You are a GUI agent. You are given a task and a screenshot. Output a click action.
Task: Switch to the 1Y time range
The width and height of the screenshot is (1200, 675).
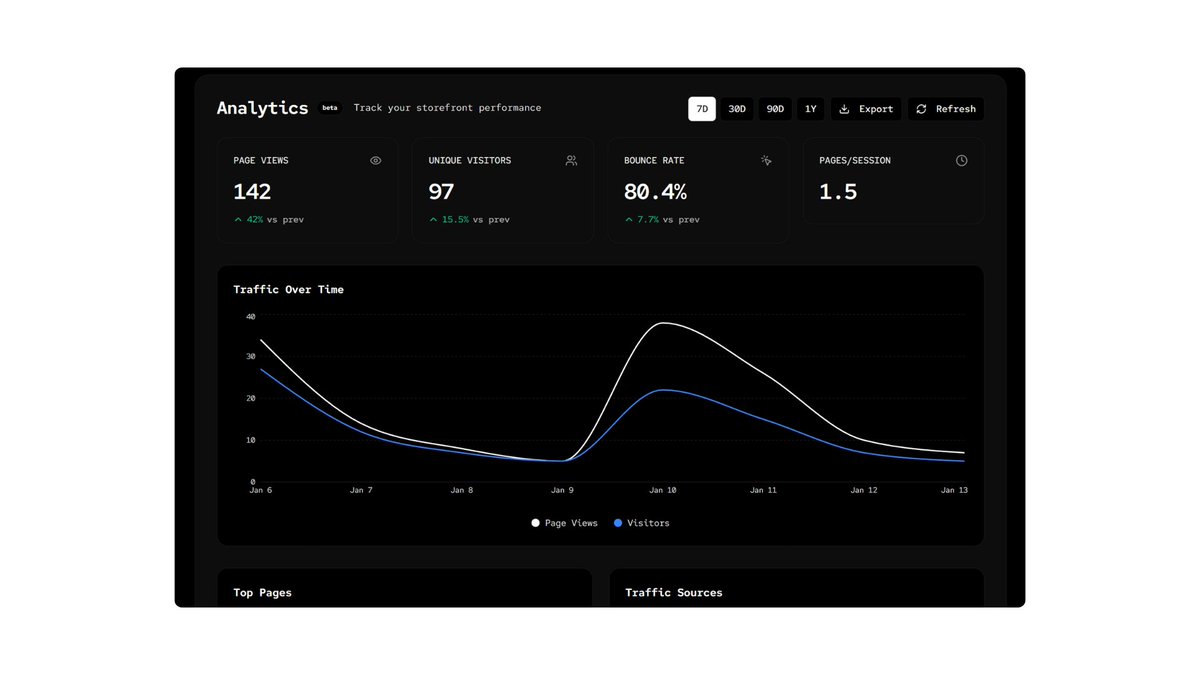pos(811,109)
